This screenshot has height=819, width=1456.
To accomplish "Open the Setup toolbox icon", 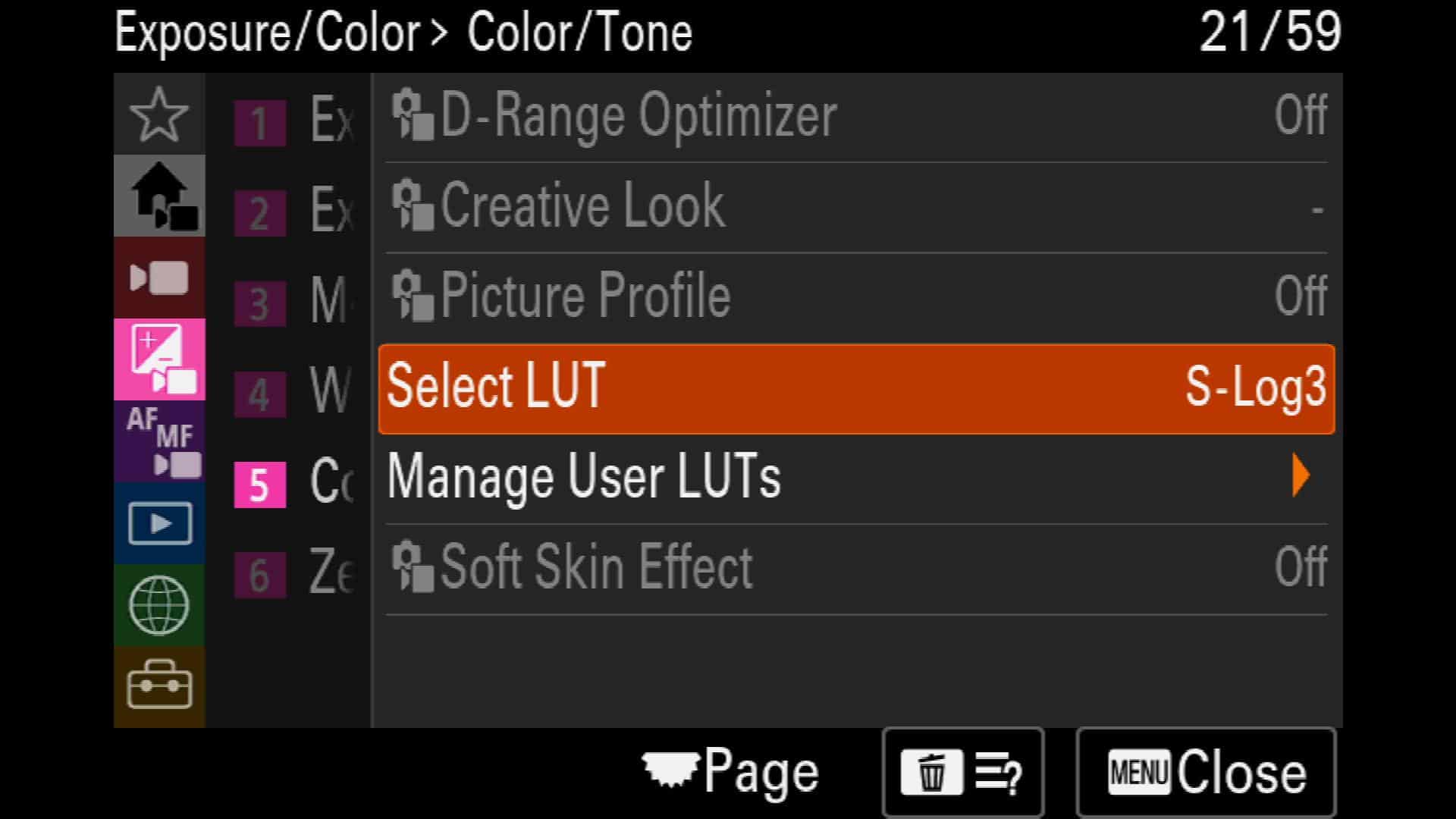I will (159, 686).
